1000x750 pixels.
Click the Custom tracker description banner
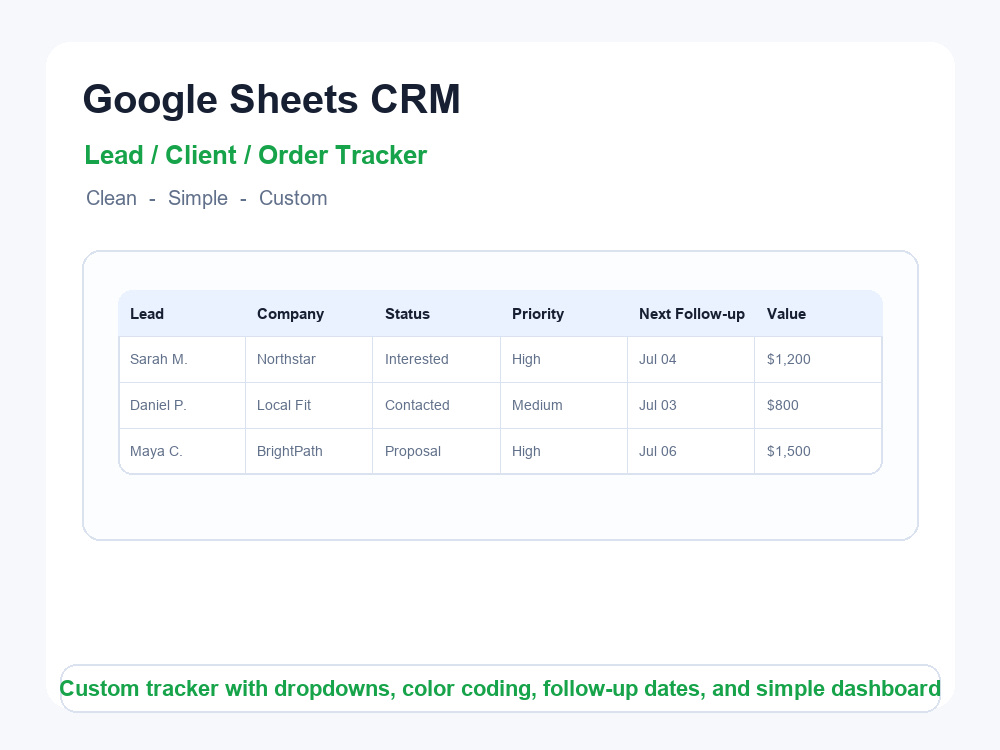tap(500, 689)
